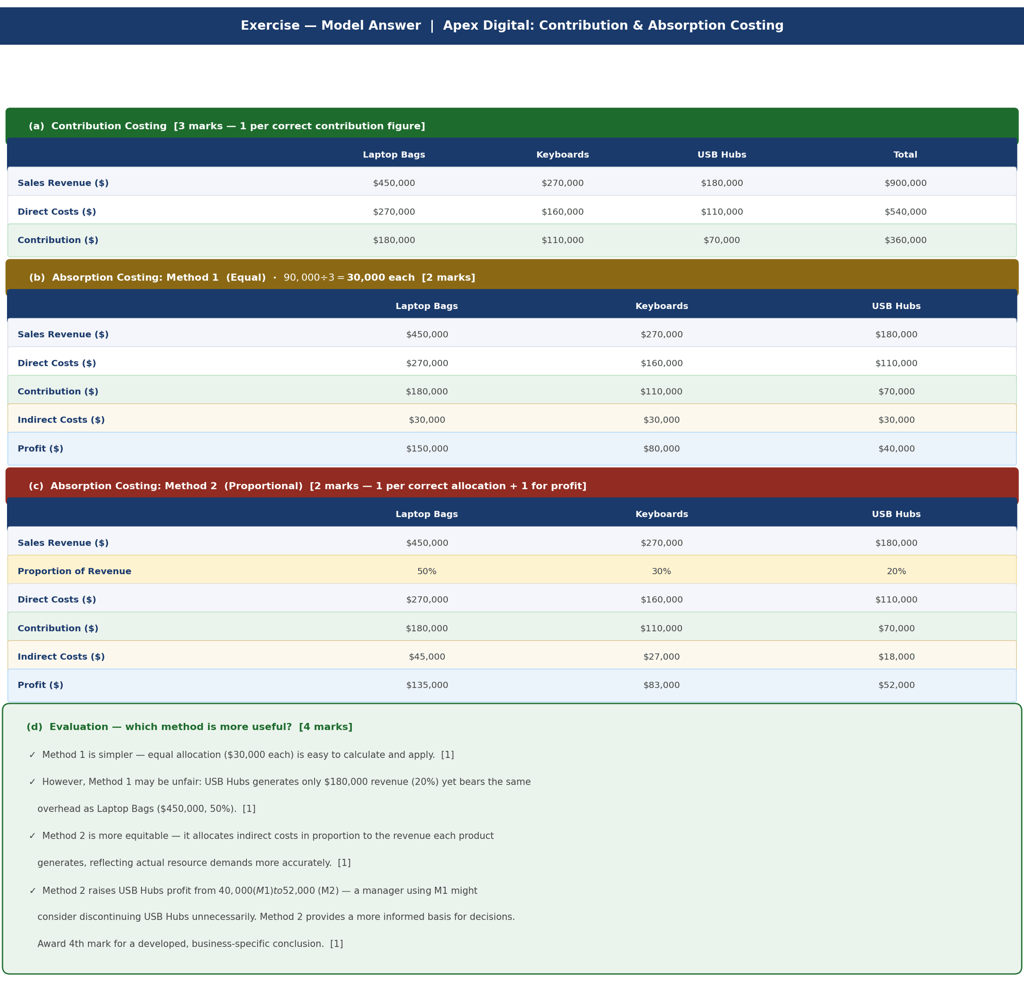Select the $52,000 USB Hubs profit cell
1024x989 pixels.
pyautogui.click(x=896, y=685)
